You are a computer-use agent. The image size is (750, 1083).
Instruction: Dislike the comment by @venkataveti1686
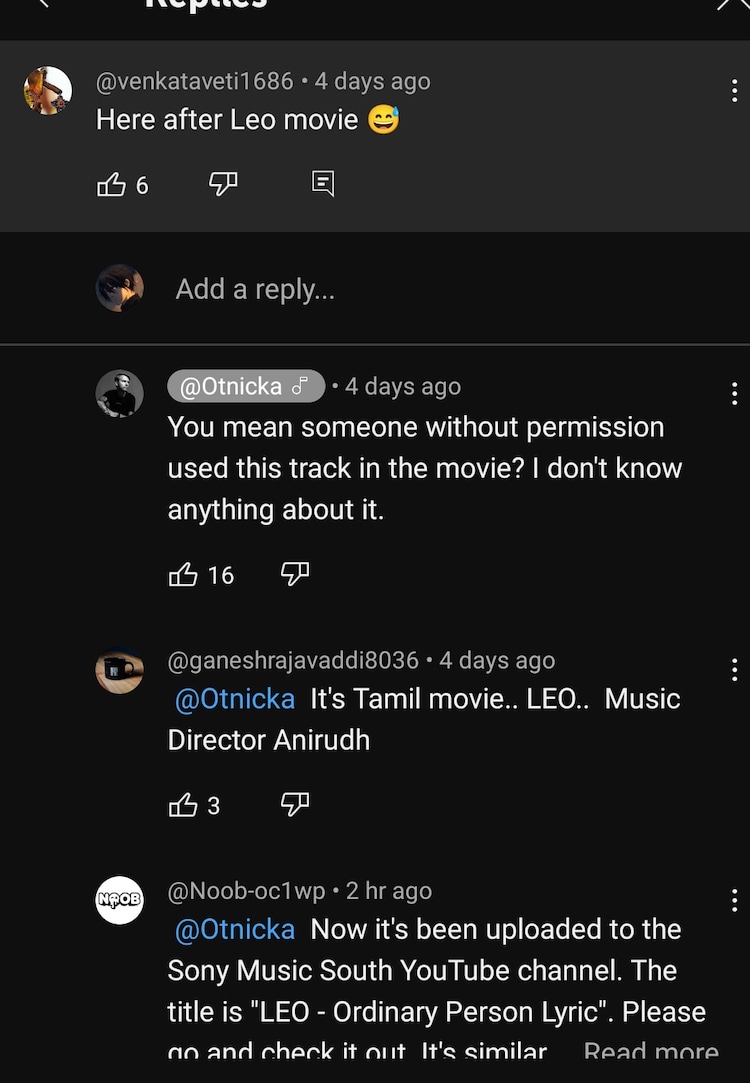pyautogui.click(x=223, y=184)
